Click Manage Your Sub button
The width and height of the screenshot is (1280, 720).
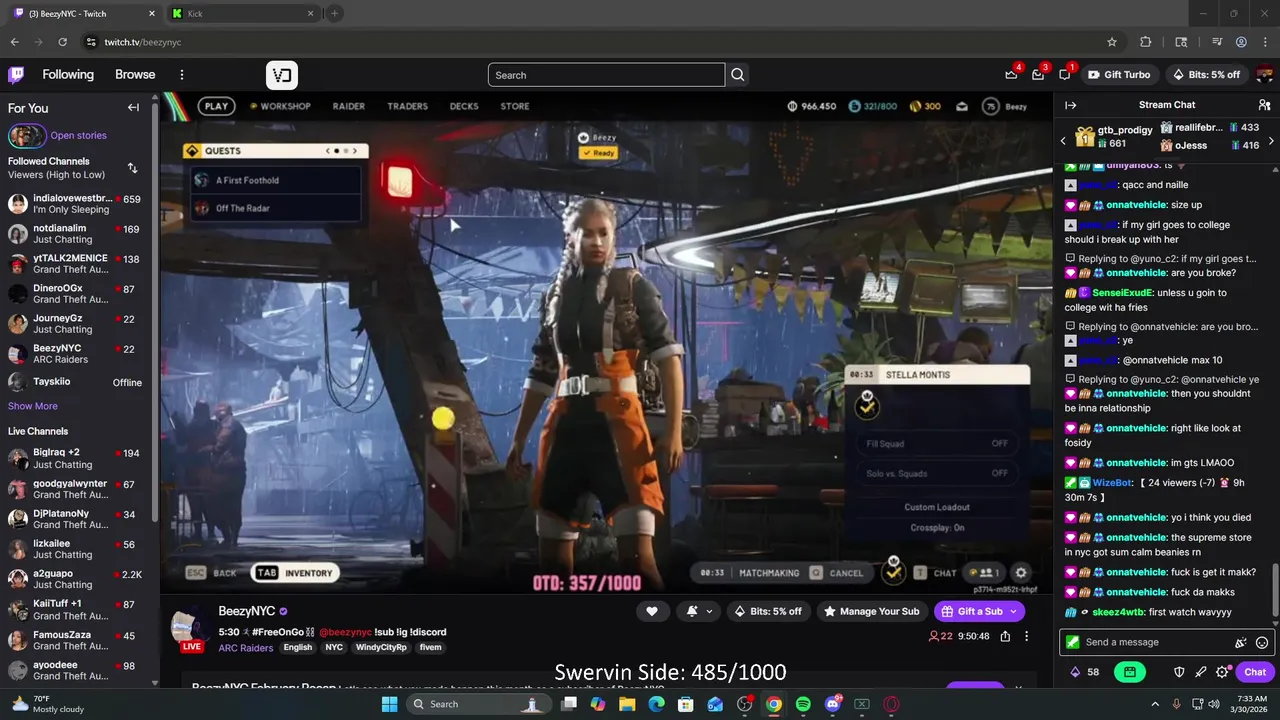click(871, 612)
